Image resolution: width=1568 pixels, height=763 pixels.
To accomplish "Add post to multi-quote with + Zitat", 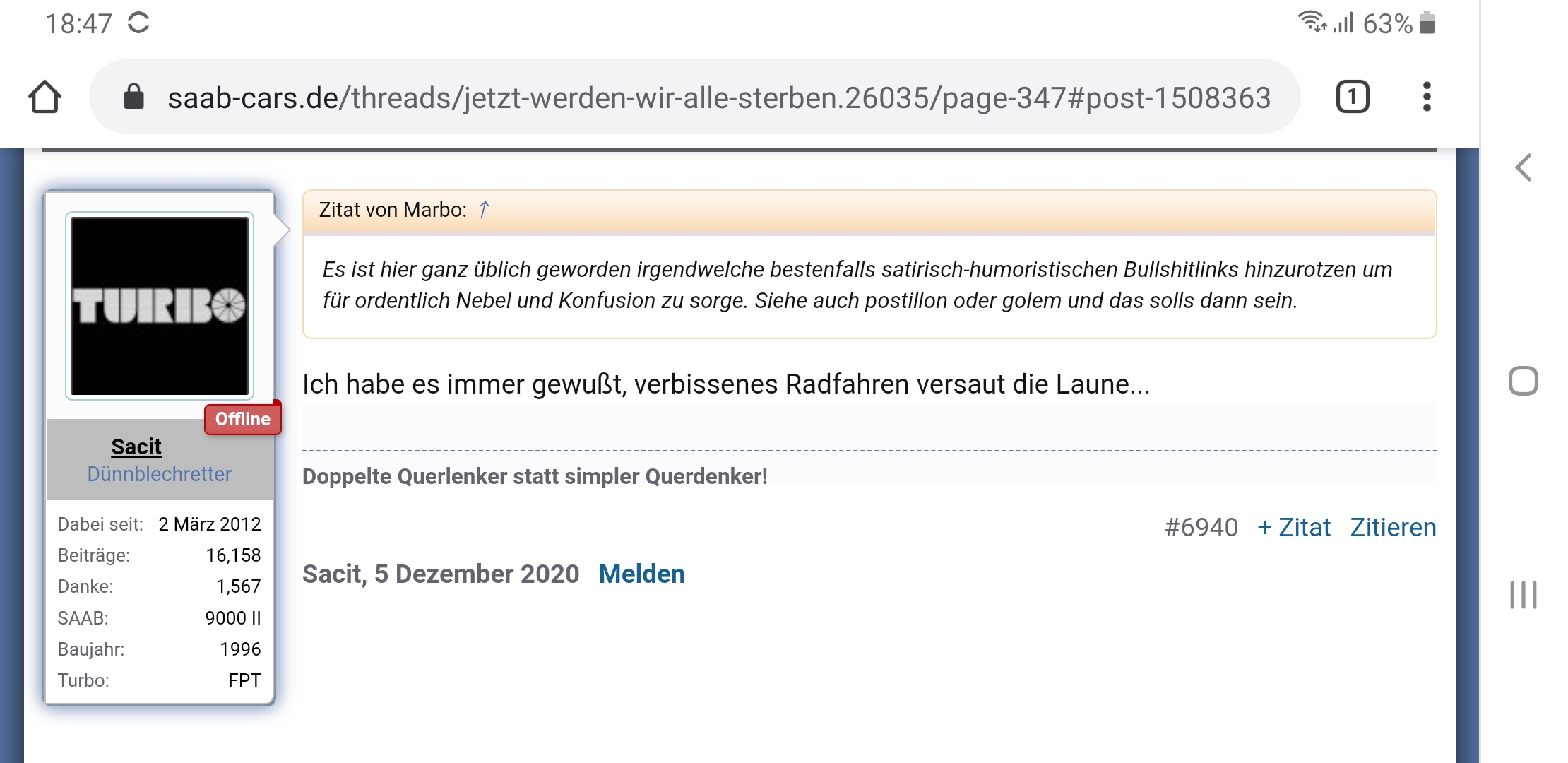I will (x=1294, y=528).
